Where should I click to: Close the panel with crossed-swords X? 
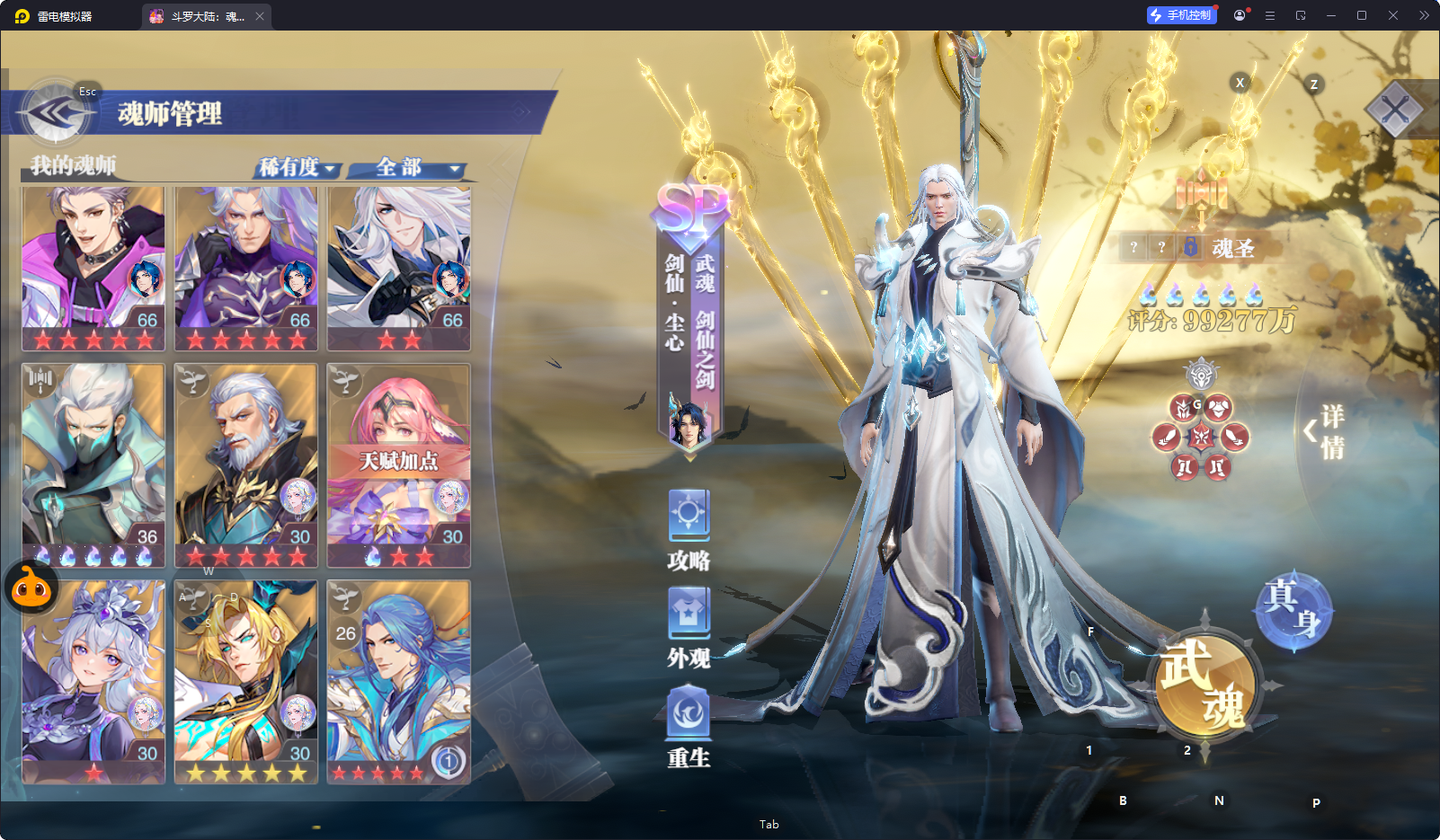pyautogui.click(x=1394, y=111)
